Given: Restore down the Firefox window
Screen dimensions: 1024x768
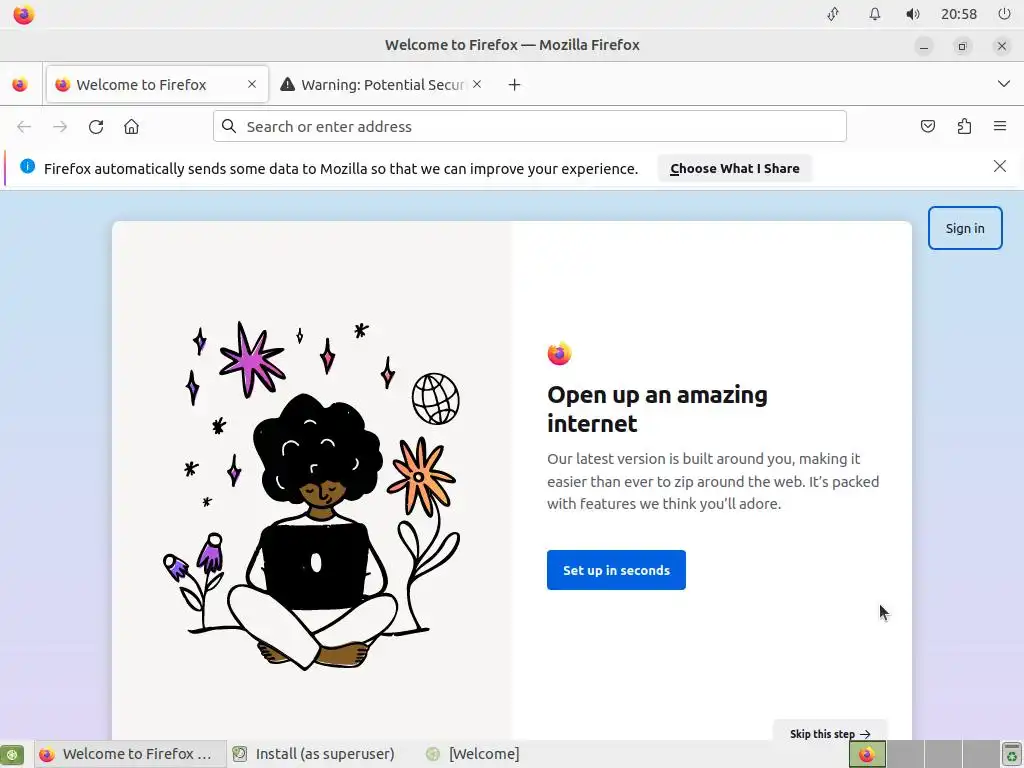Looking at the screenshot, I should (x=962, y=46).
